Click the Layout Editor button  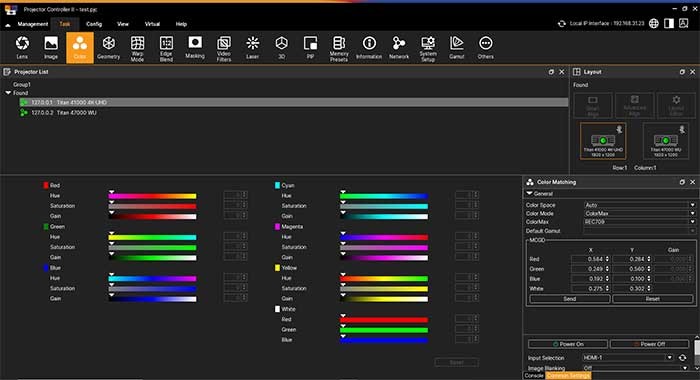676,105
